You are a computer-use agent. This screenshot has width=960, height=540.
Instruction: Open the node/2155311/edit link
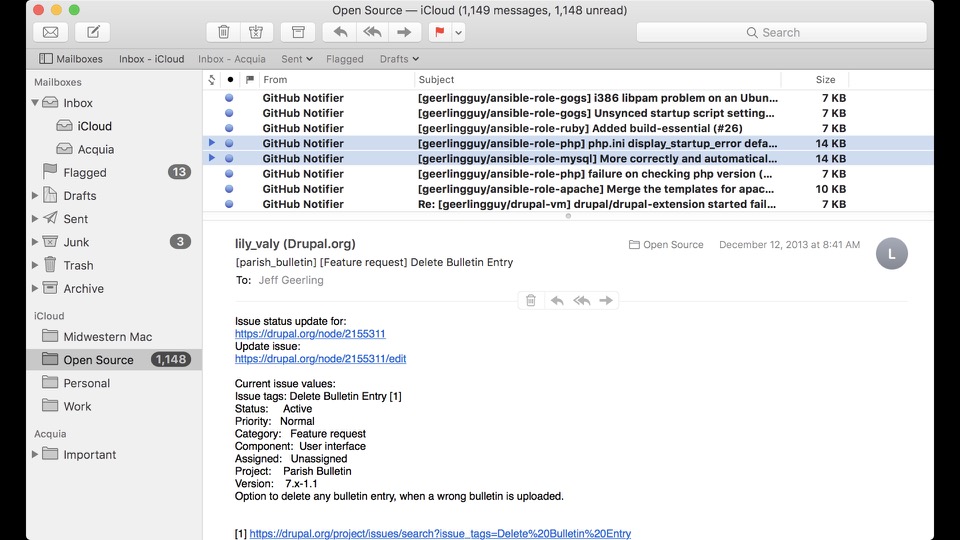pos(320,359)
